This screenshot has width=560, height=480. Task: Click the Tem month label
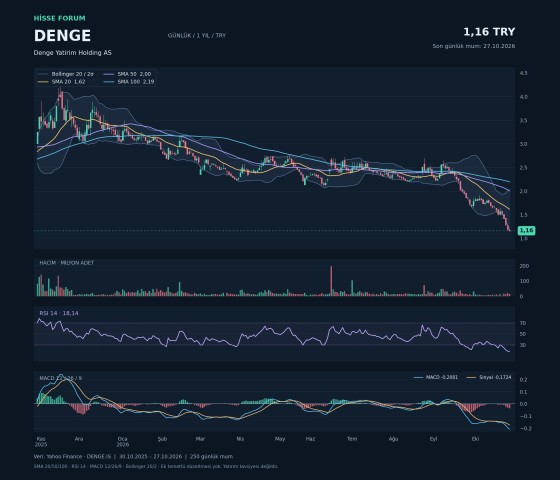click(352, 439)
